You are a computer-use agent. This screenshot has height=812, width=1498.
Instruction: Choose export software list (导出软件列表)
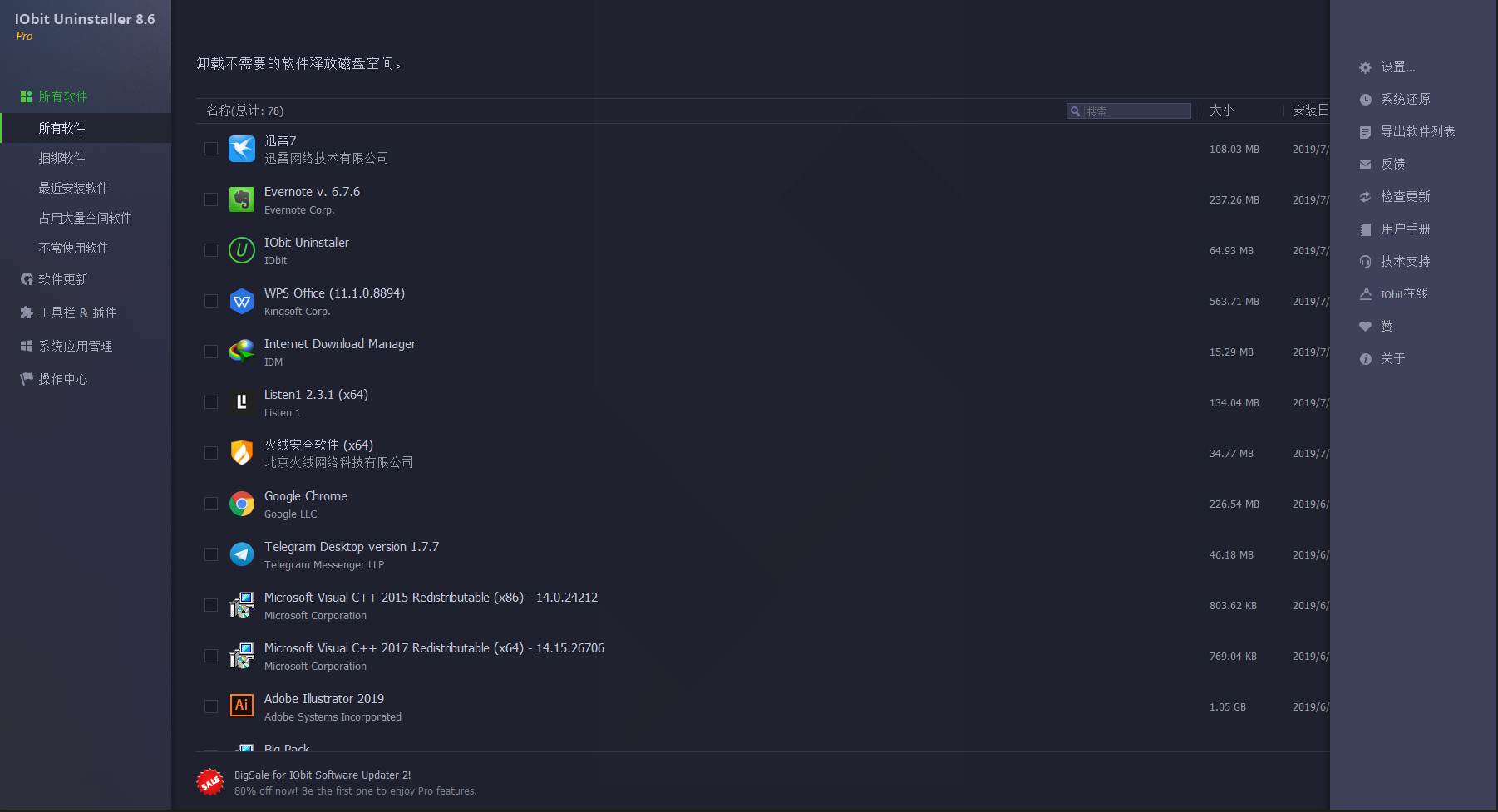[1418, 132]
